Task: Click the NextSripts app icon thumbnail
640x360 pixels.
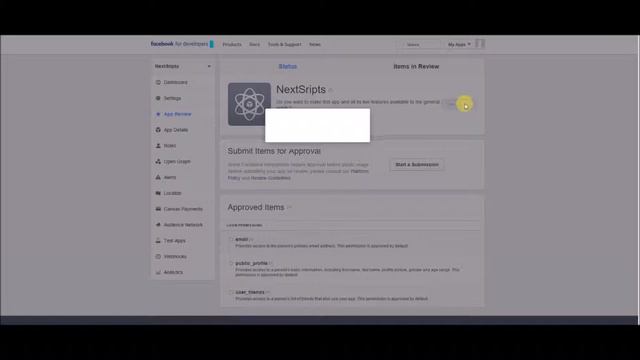Action: (249, 104)
